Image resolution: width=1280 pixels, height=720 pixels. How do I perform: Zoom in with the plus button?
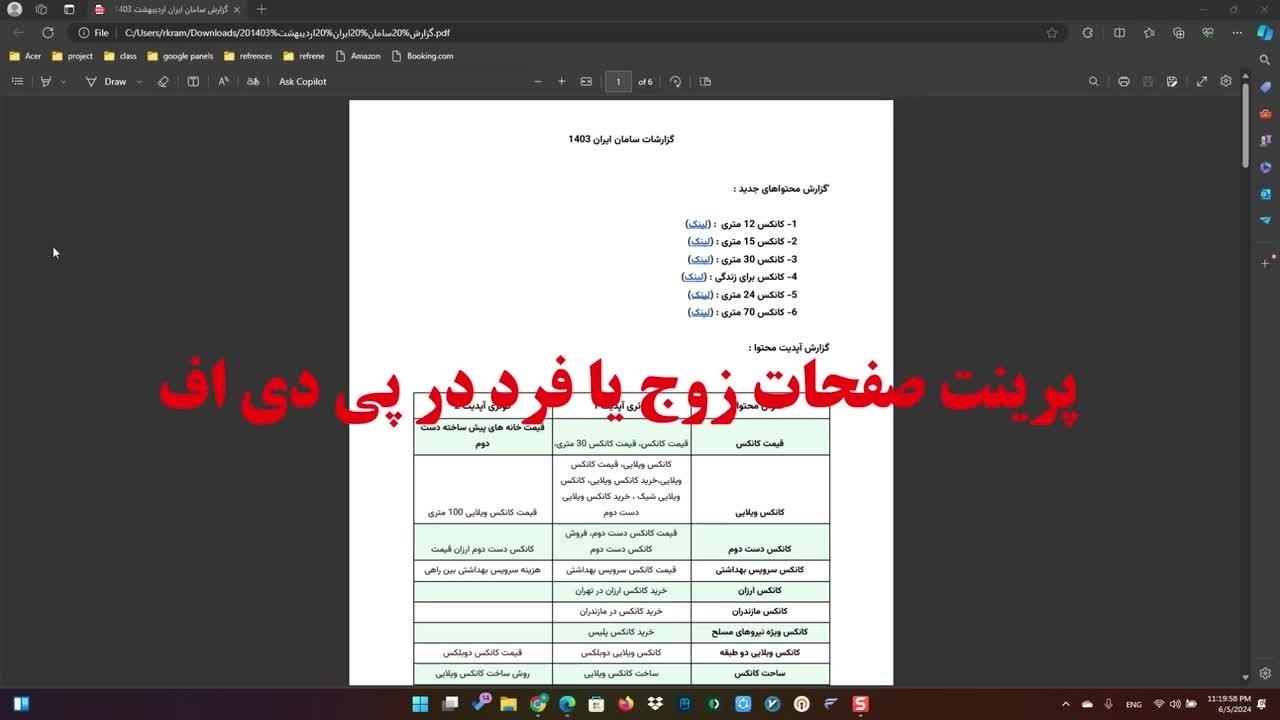click(561, 82)
